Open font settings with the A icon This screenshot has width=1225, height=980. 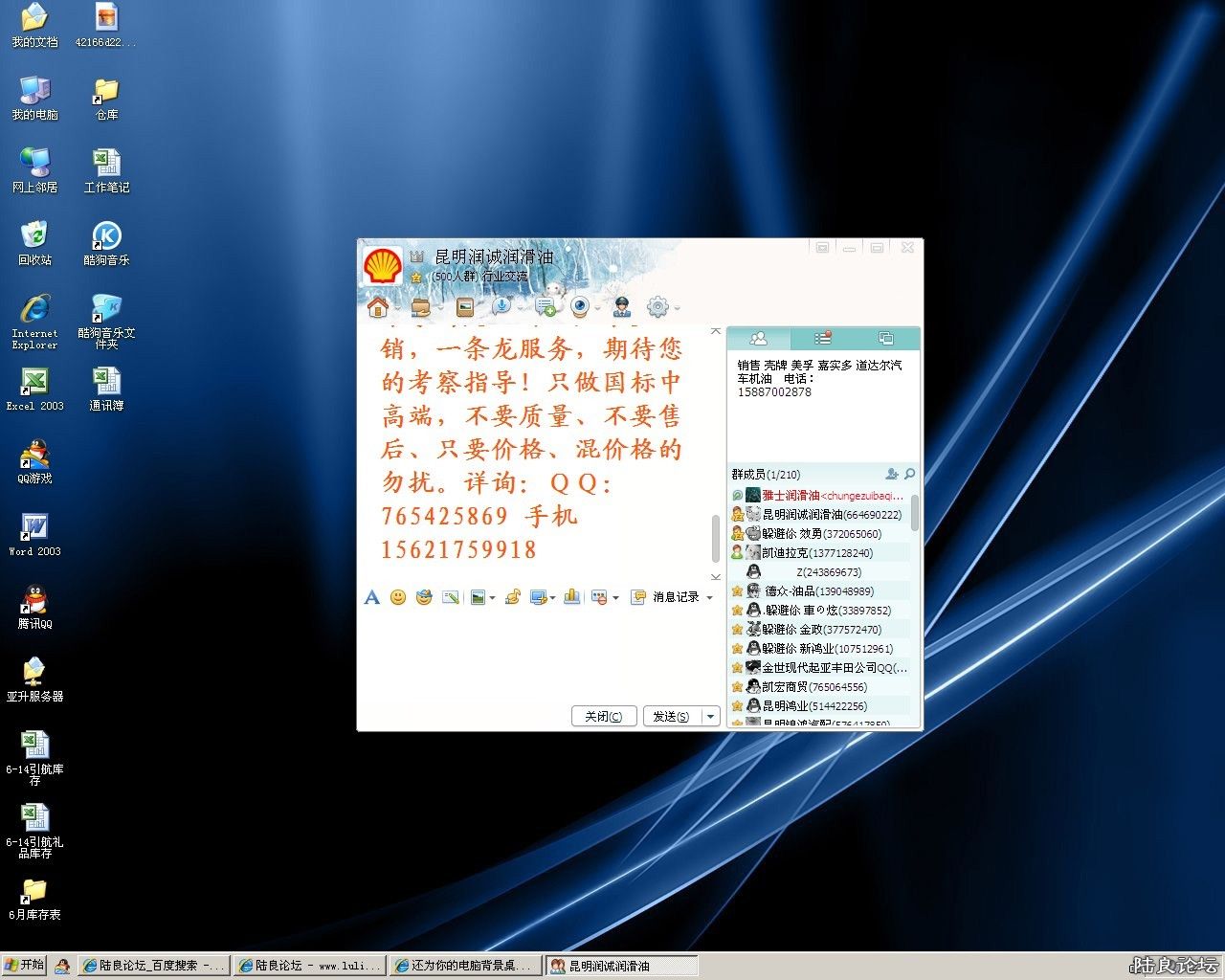371,597
